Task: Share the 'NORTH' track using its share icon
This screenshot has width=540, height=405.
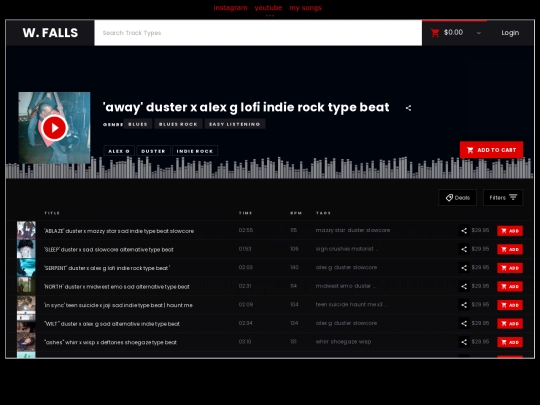Action: (464, 286)
